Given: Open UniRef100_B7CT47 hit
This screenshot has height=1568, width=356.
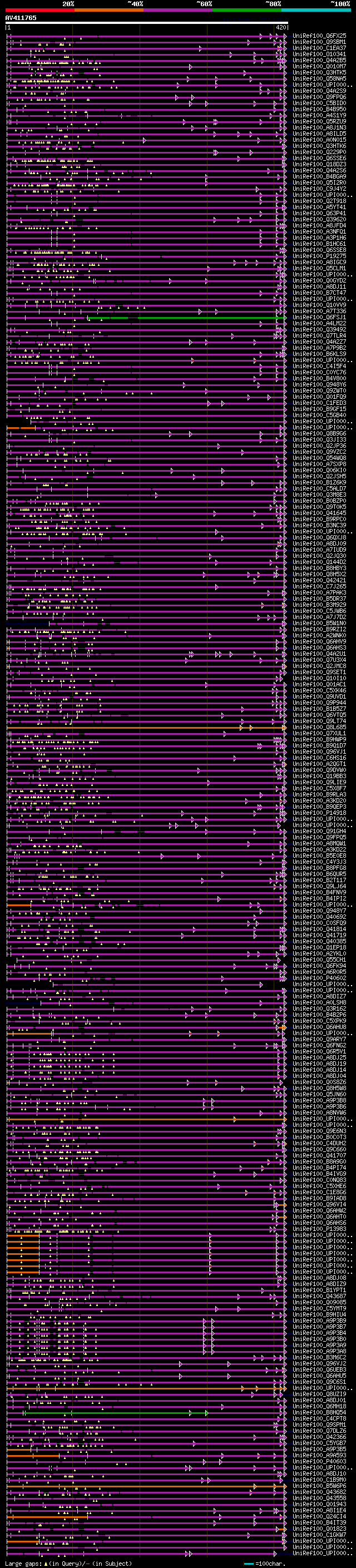Looking at the screenshot, I should [319, 293].
